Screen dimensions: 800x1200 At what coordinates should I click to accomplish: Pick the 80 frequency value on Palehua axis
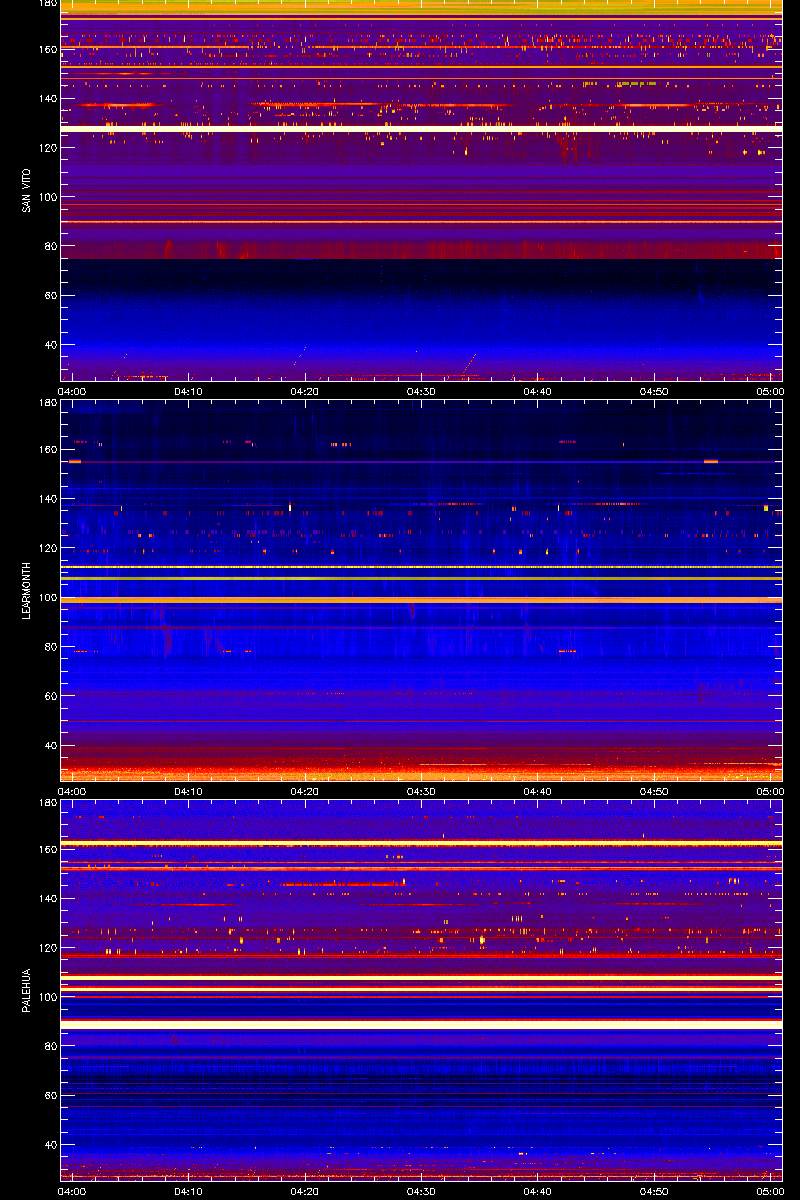click(49, 1046)
